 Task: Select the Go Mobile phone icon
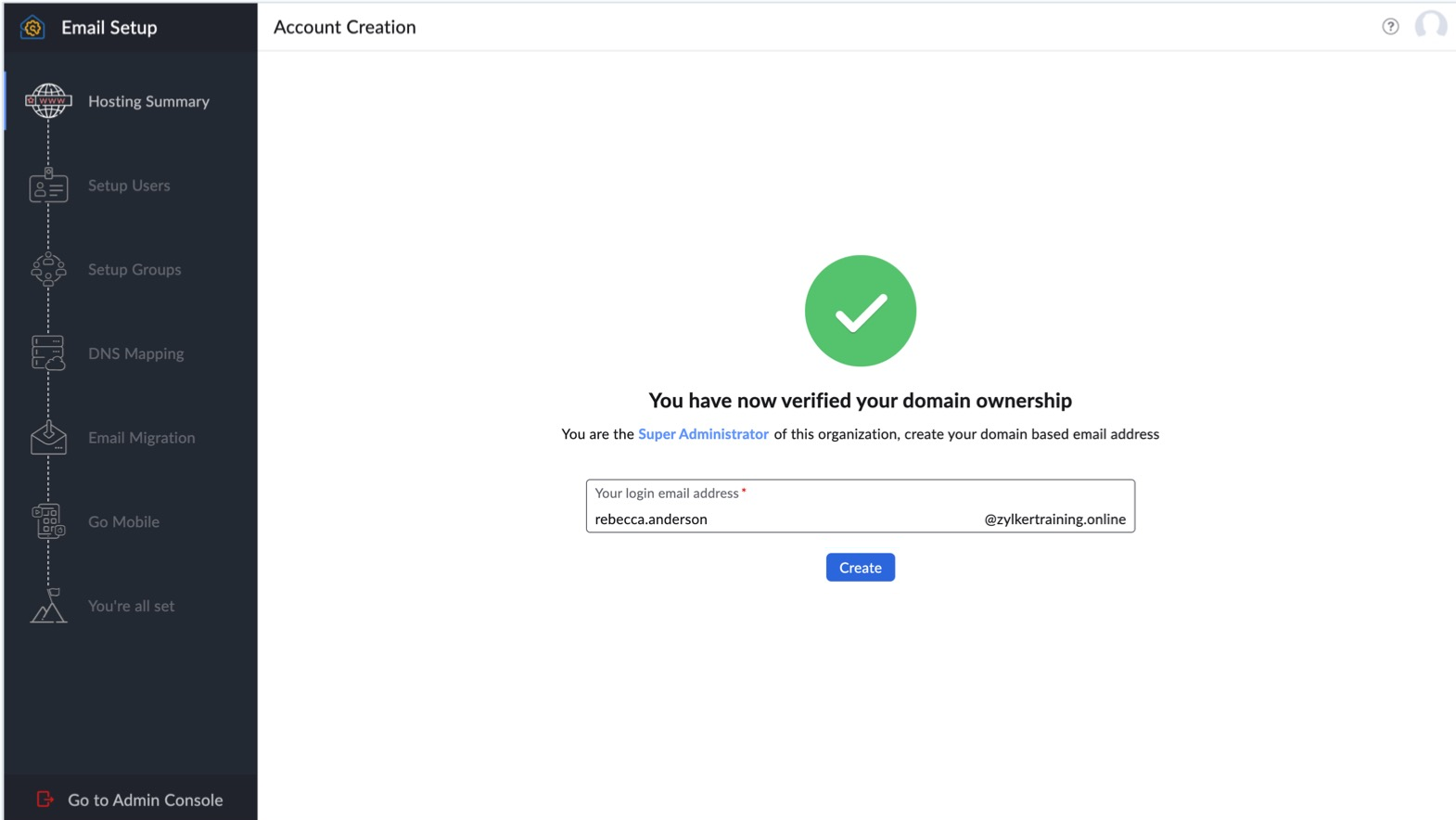click(x=48, y=521)
